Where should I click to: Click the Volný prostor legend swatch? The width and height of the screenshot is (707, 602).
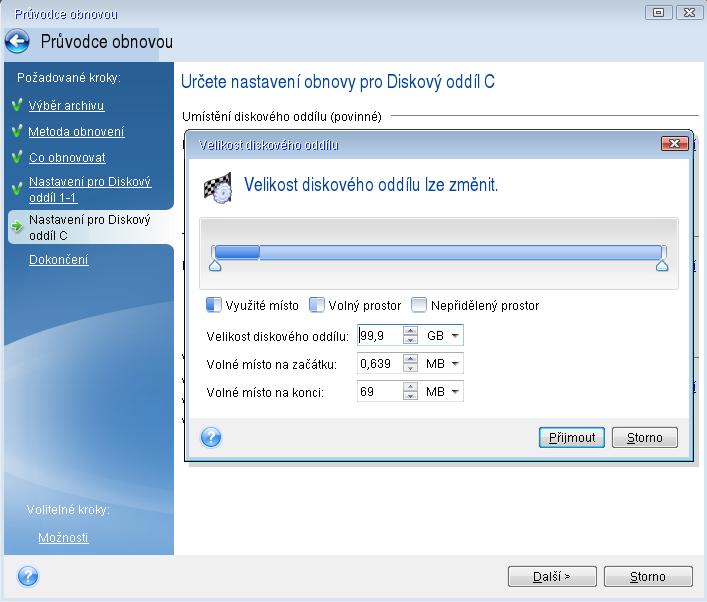coord(317,305)
